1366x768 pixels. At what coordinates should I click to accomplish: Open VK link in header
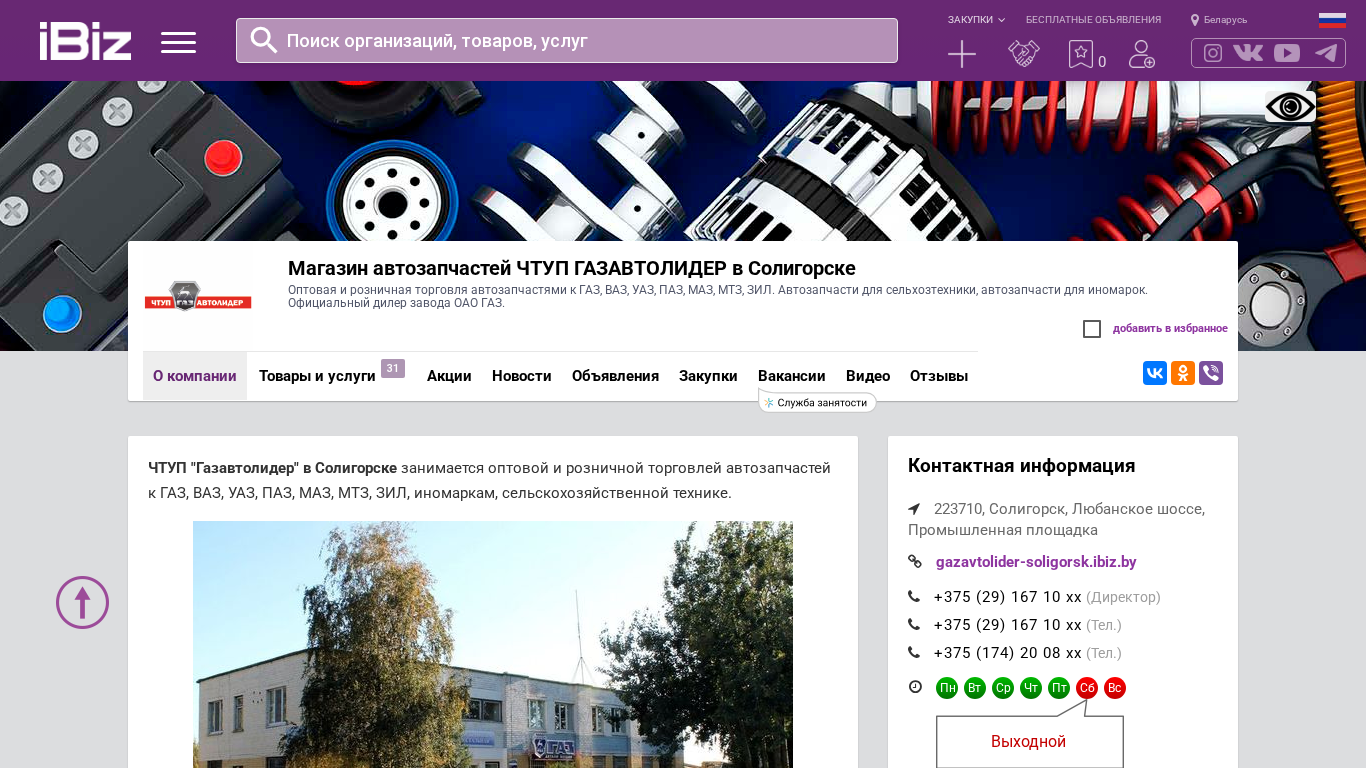click(x=1248, y=53)
